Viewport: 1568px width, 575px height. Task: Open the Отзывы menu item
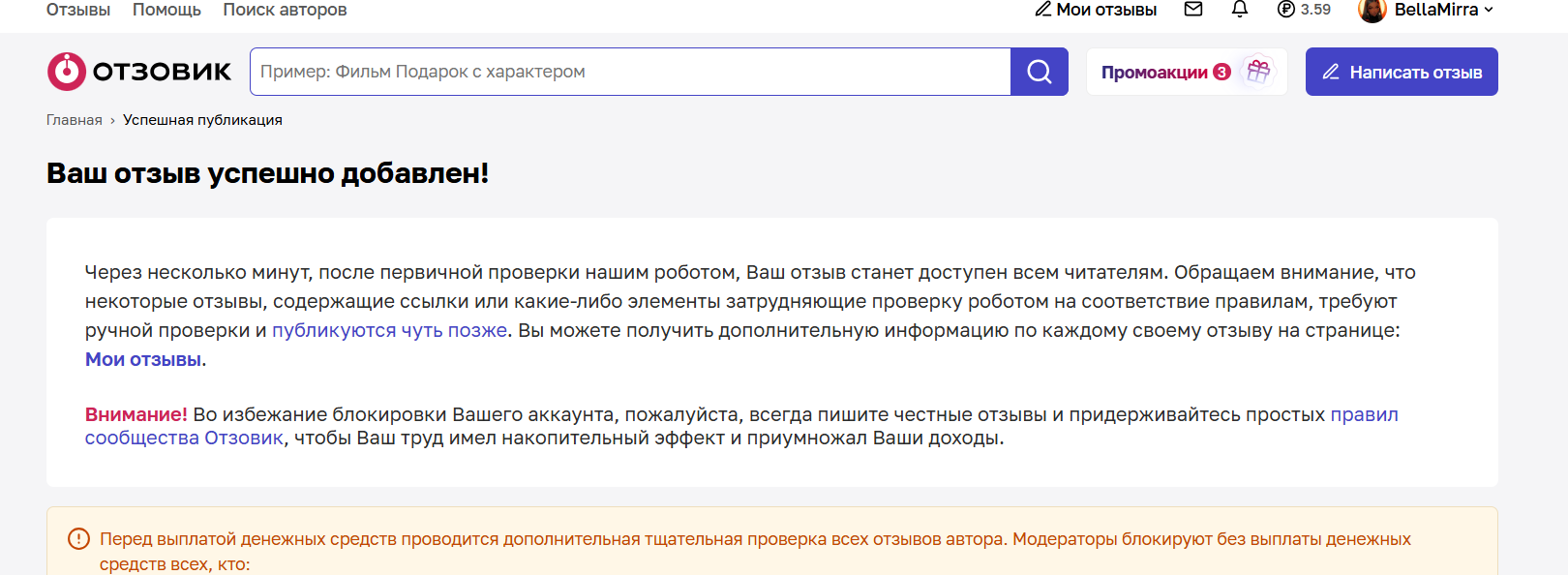tap(78, 10)
